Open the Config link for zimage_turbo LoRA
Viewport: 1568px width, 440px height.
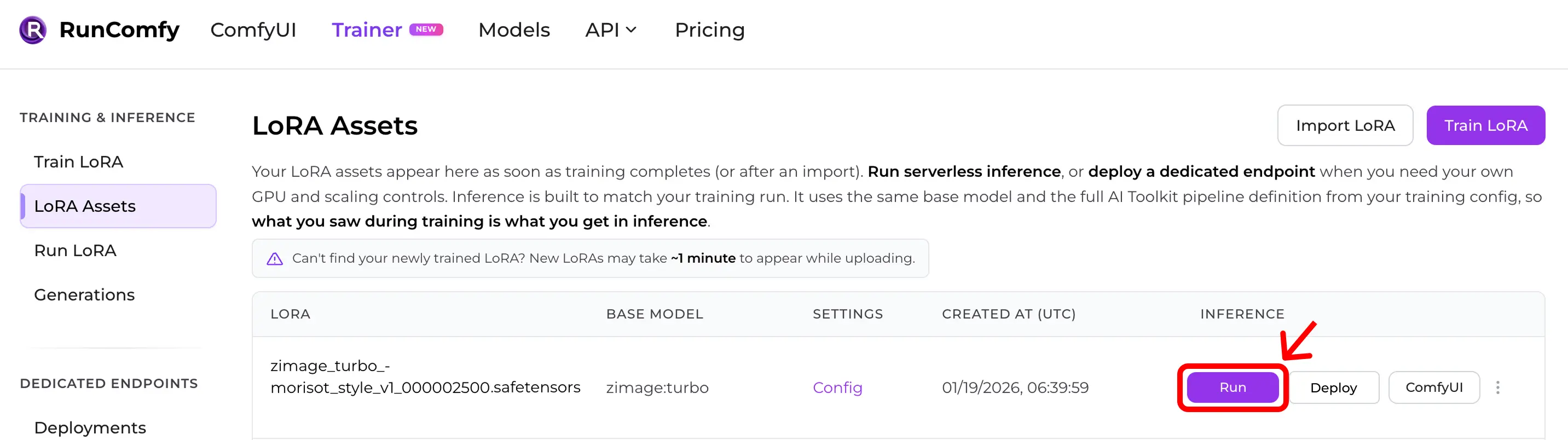click(837, 387)
